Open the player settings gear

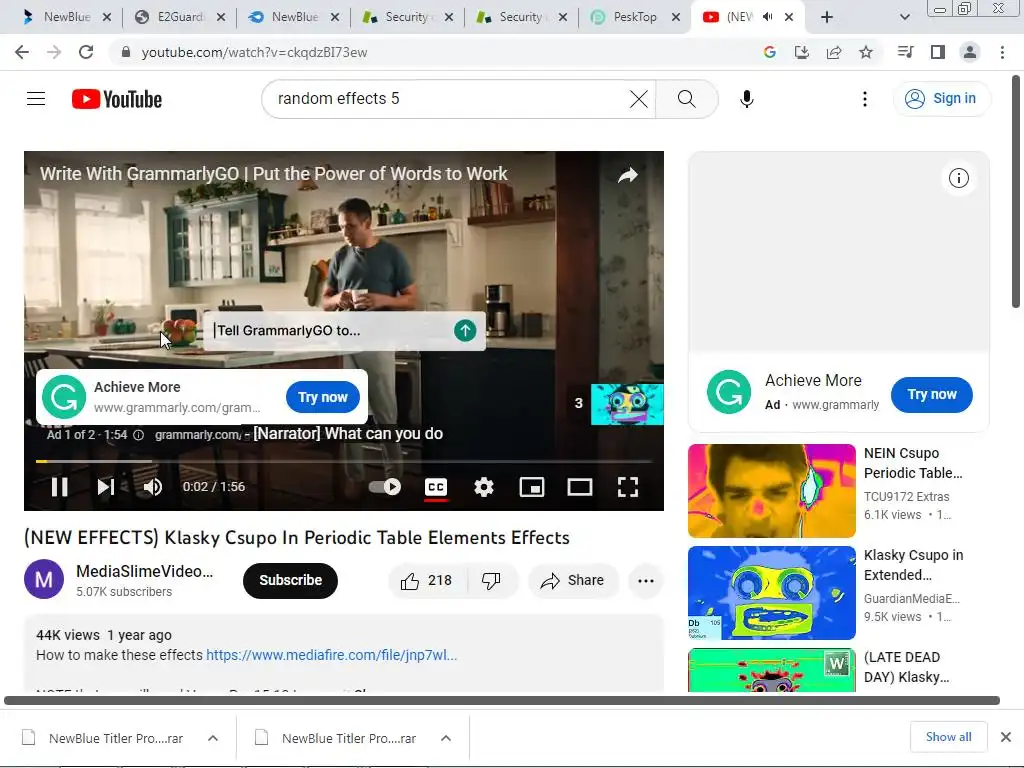pos(483,487)
